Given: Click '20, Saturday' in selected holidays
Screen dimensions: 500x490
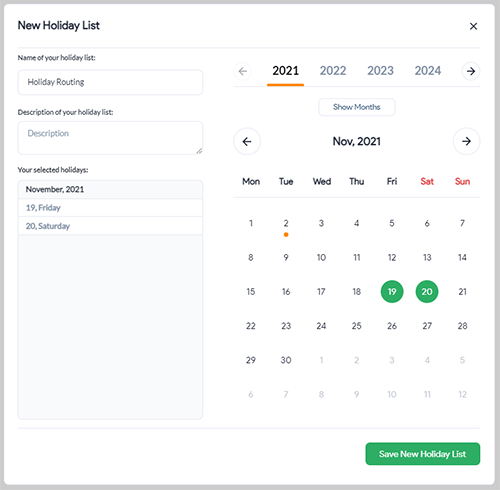Looking at the screenshot, I should click(110, 226).
